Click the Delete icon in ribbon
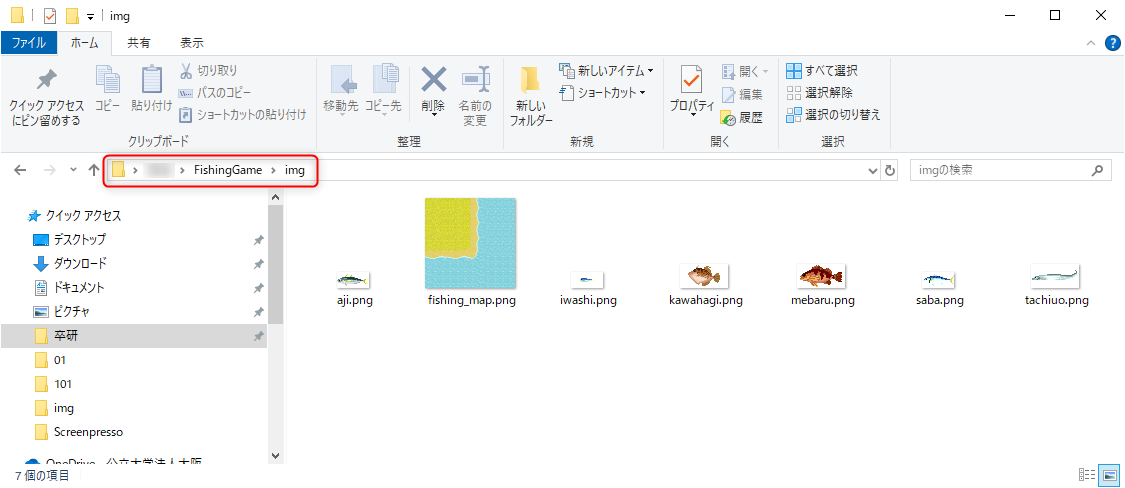Viewport: 1125px width, 488px height. (x=433, y=80)
